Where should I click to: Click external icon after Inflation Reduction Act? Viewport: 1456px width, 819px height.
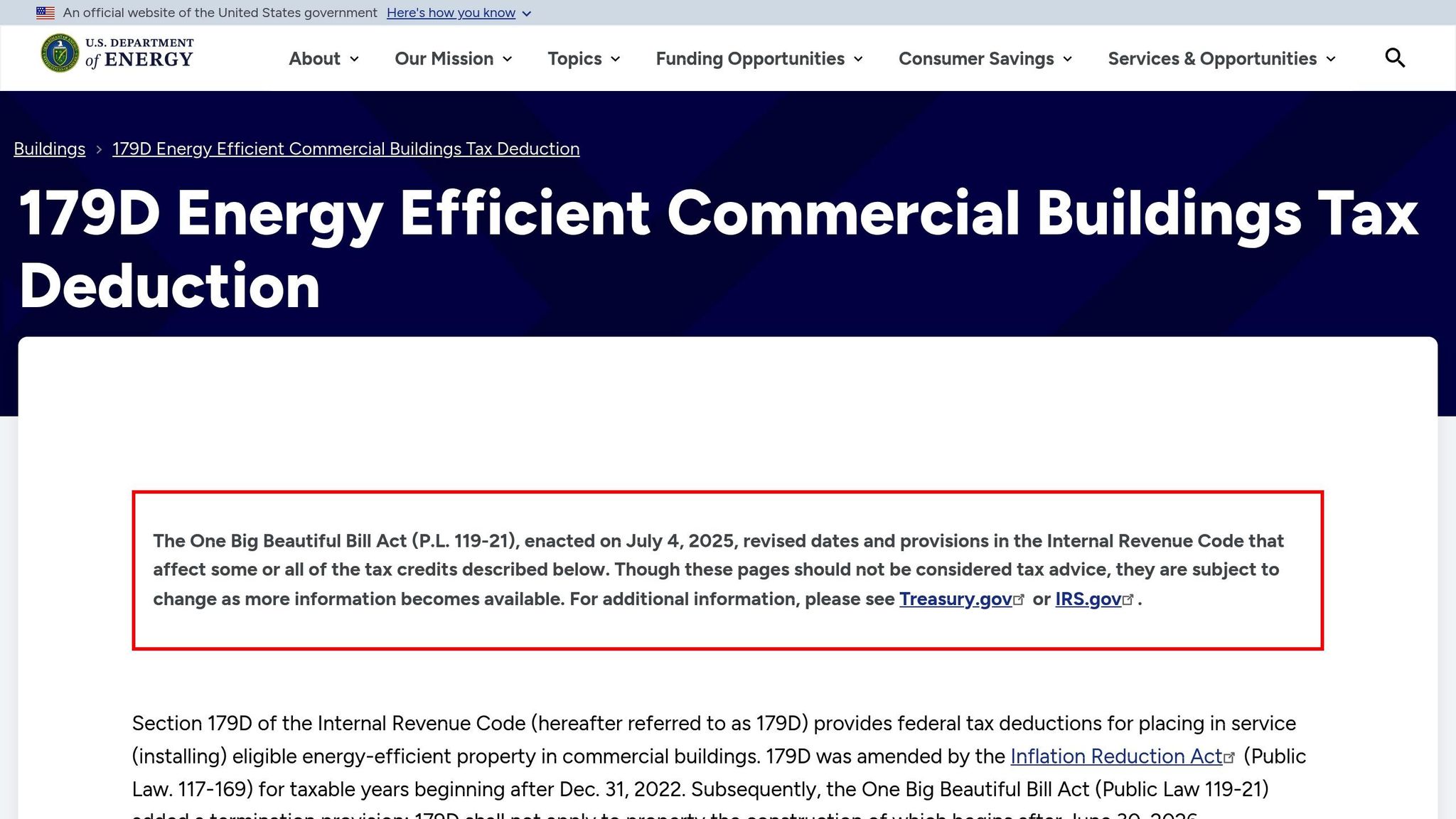tap(1229, 758)
